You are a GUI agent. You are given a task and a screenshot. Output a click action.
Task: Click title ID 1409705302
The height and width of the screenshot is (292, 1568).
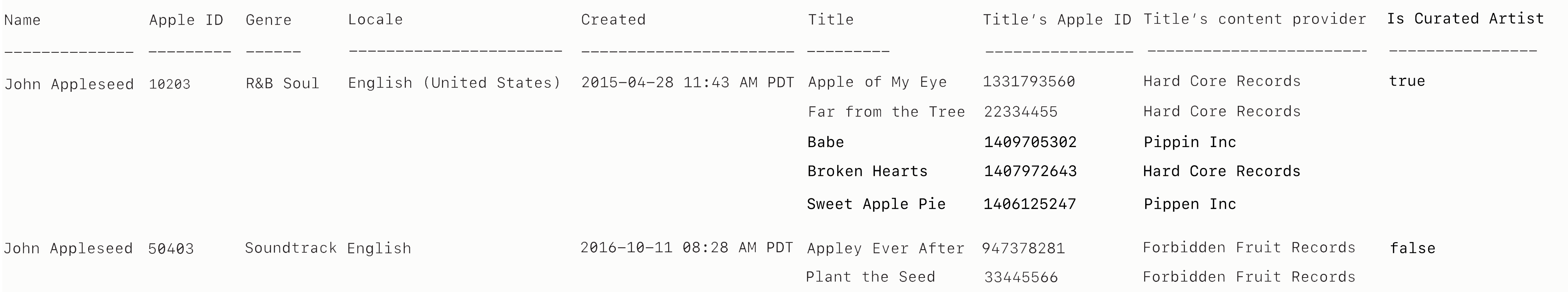pyautogui.click(x=1030, y=142)
